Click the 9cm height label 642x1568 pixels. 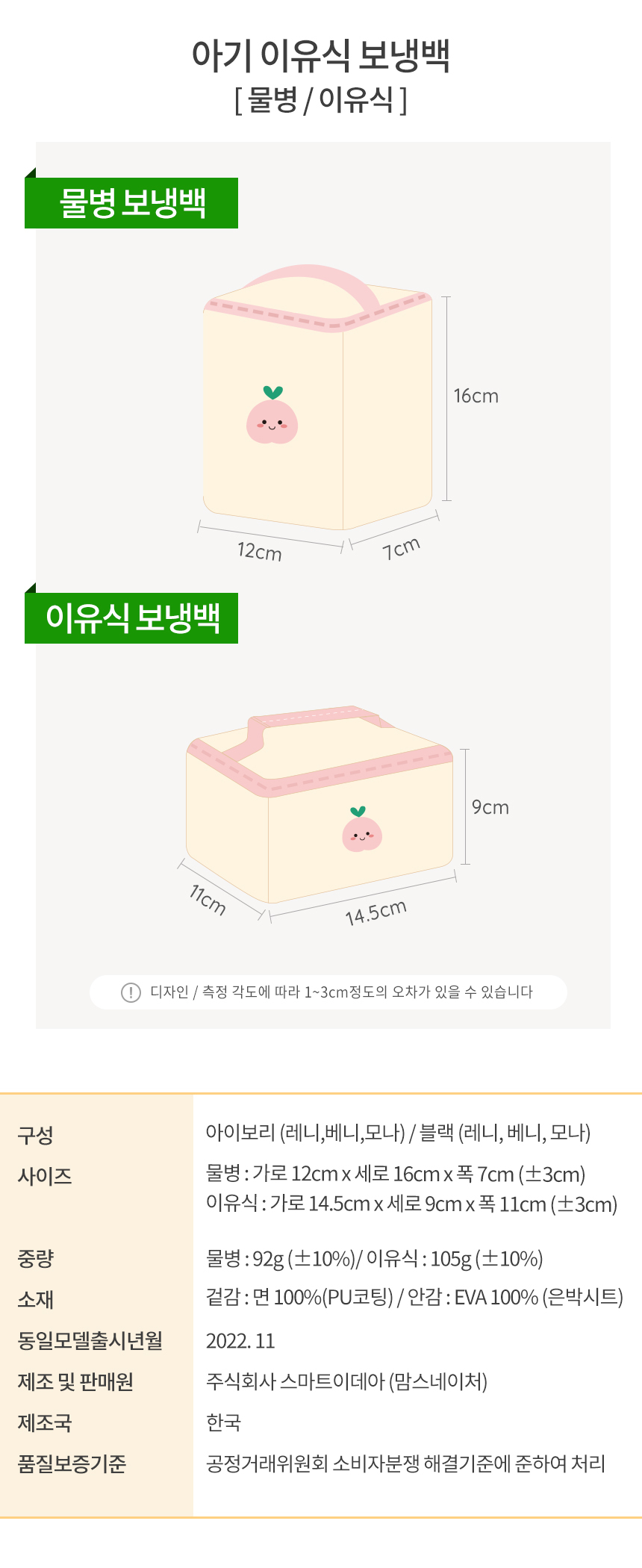tap(490, 808)
